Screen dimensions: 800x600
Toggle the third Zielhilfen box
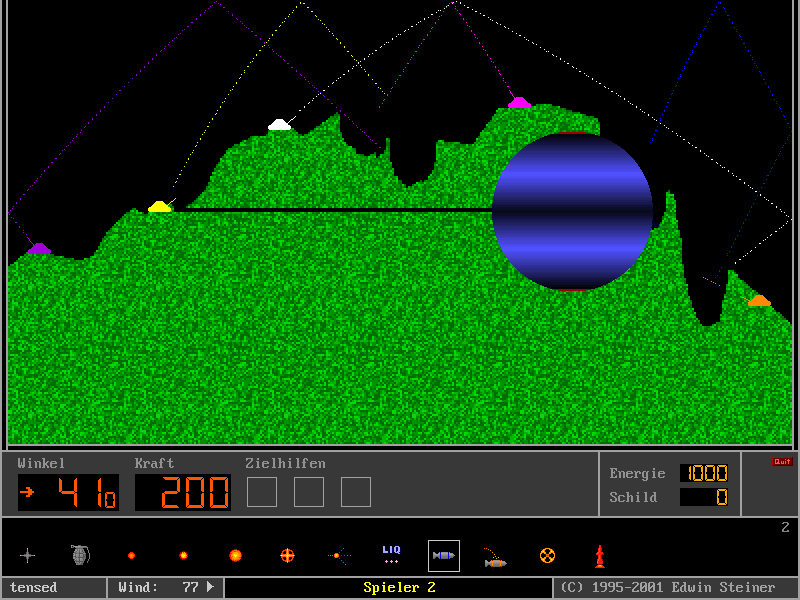pos(356,492)
